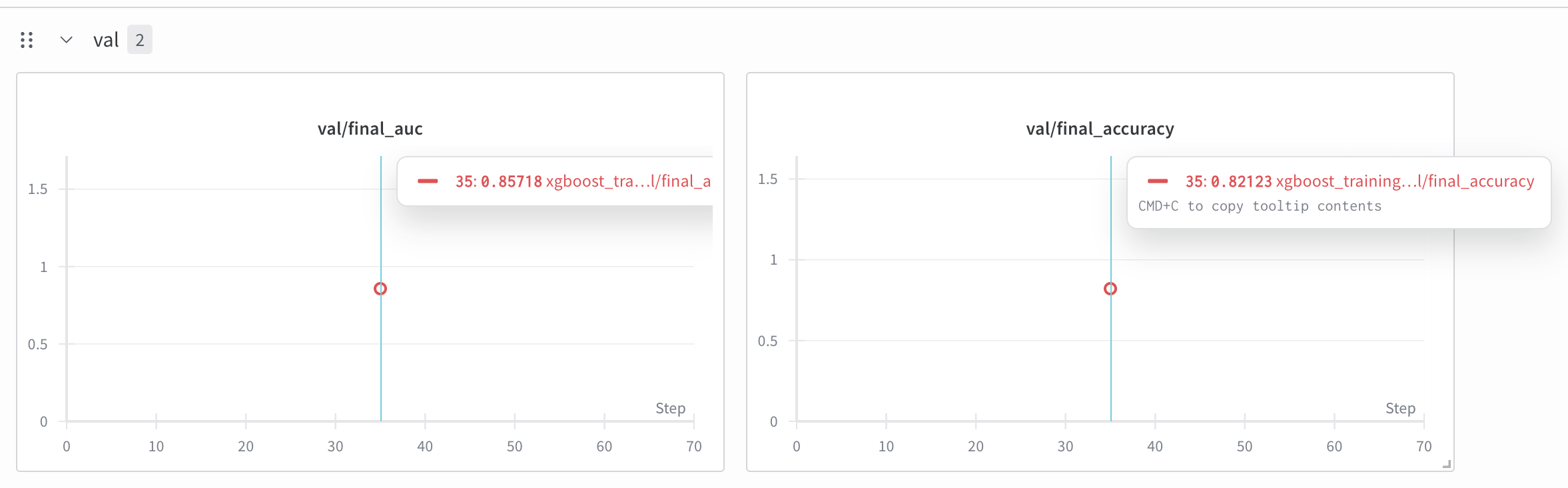1568x488 pixels.
Task: Click the CMD+C copy tooltip hint text
Action: coord(1260,206)
